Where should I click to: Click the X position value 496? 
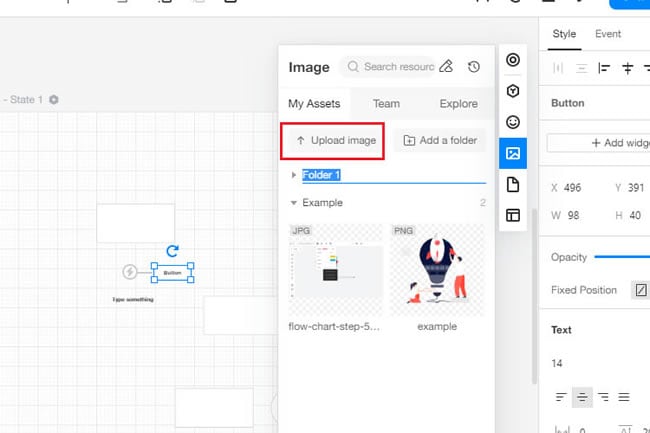(x=572, y=188)
